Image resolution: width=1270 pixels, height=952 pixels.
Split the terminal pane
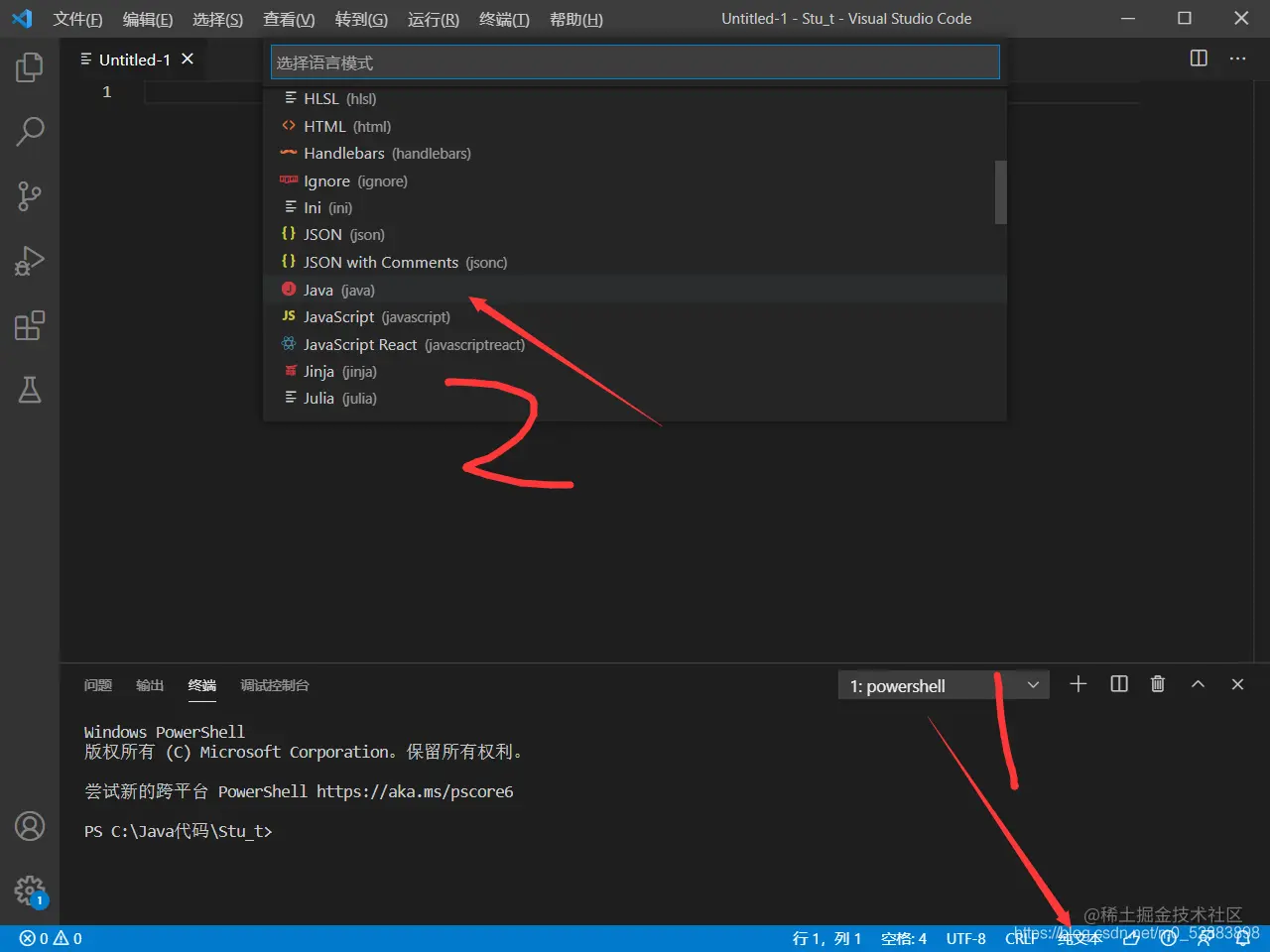(1119, 684)
